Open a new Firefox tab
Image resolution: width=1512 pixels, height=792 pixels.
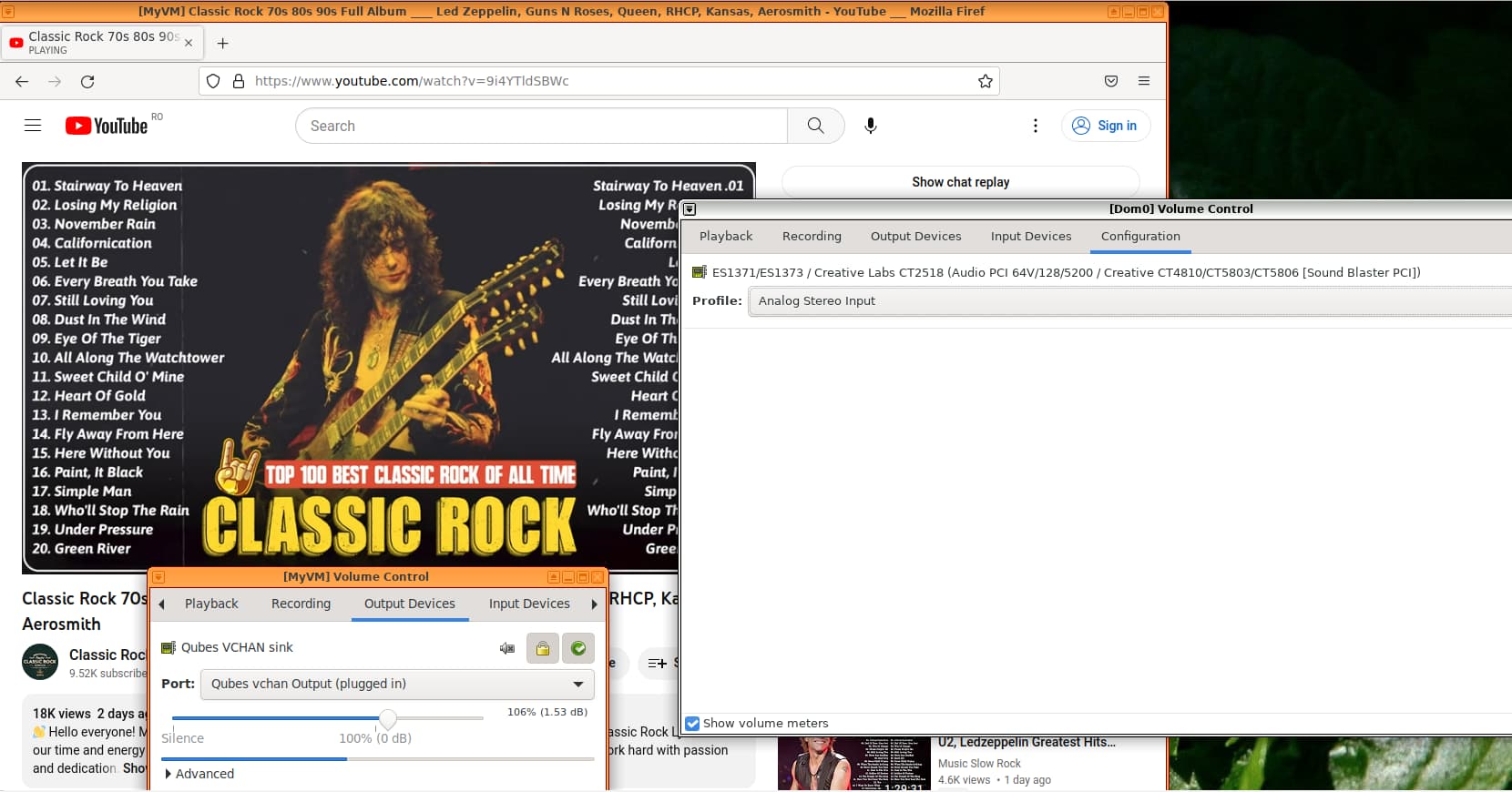[x=222, y=43]
